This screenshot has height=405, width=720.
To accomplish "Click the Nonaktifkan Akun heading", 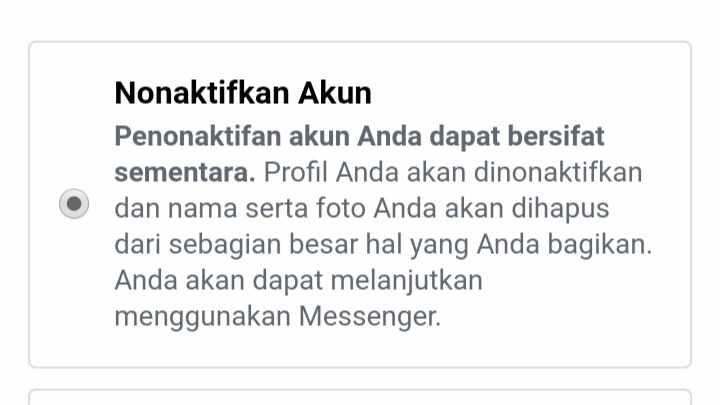I will pyautogui.click(x=243, y=93).
